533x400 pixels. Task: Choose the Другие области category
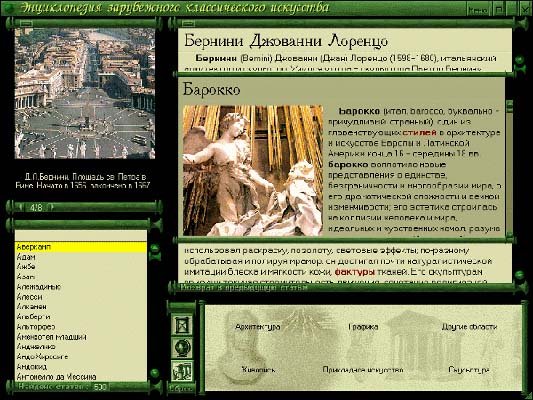469,327
